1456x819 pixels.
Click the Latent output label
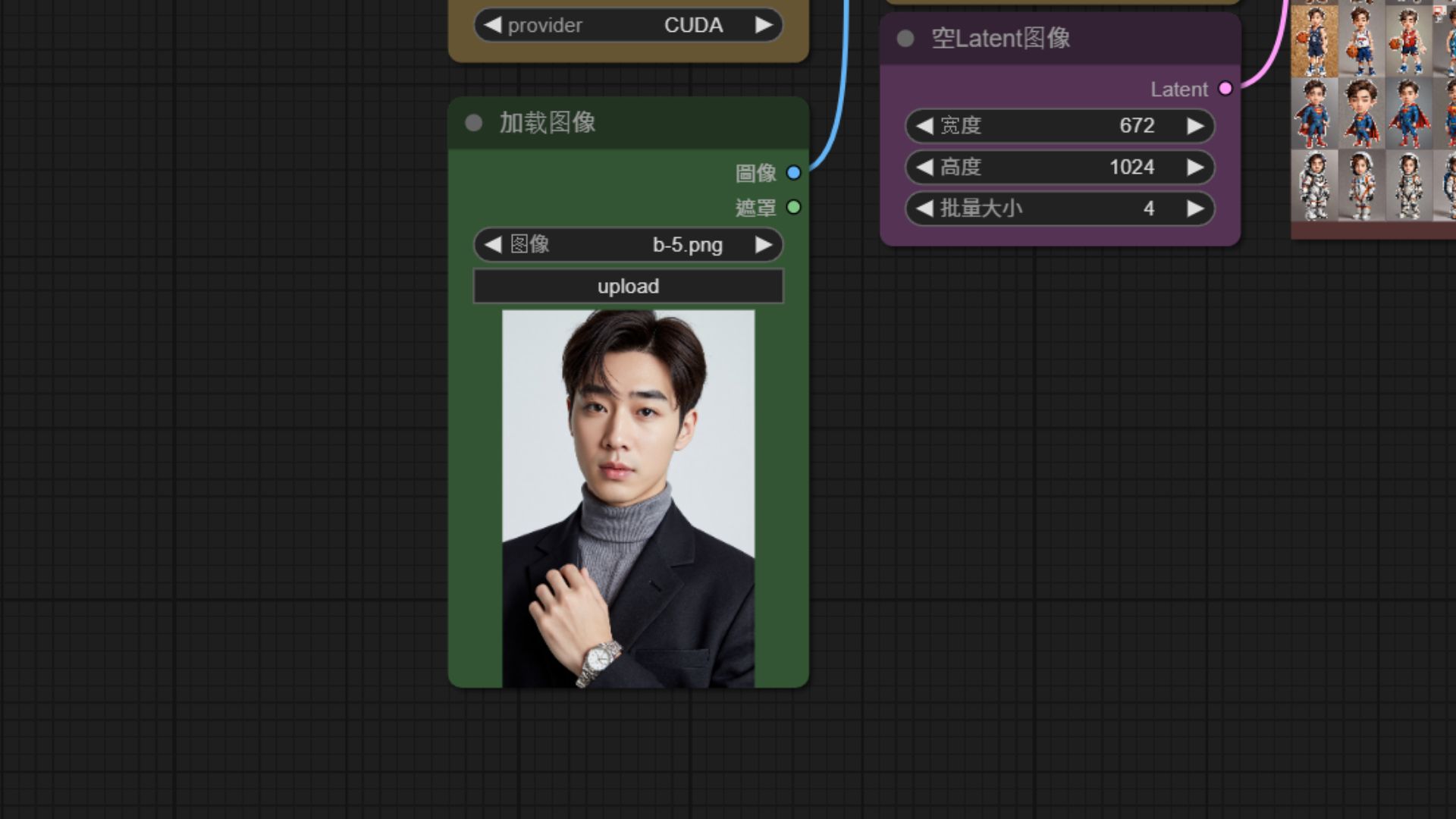[1179, 89]
